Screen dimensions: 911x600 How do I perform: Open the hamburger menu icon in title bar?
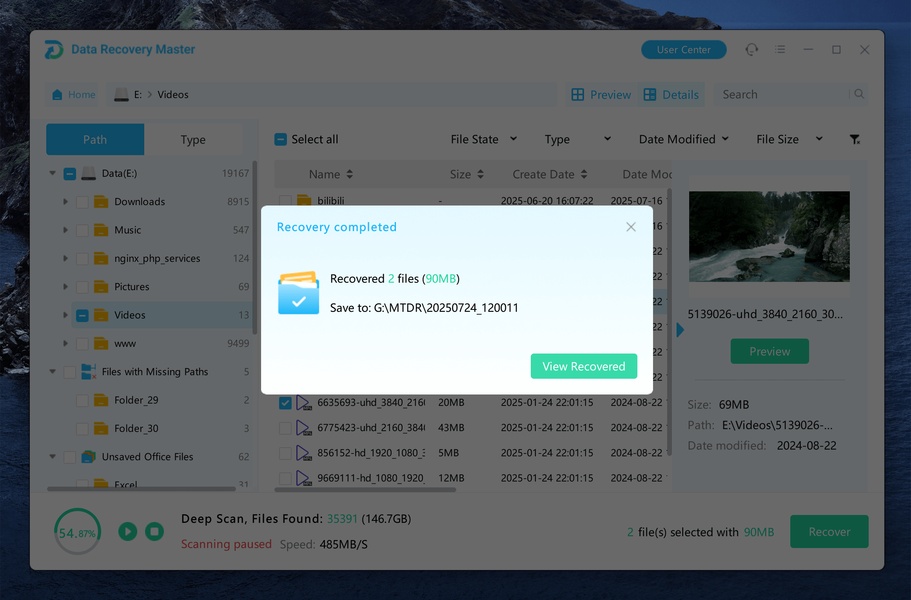tap(780, 50)
